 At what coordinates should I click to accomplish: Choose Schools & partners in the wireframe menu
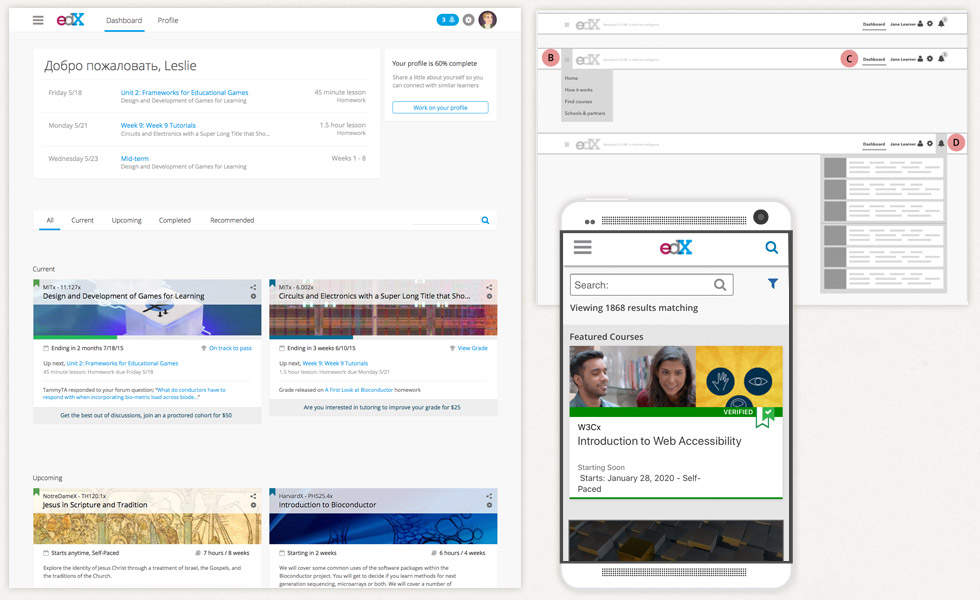tap(585, 113)
